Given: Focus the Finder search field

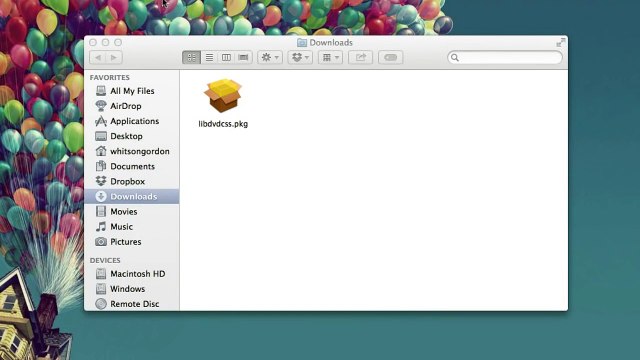Looking at the screenshot, I should tap(505, 58).
